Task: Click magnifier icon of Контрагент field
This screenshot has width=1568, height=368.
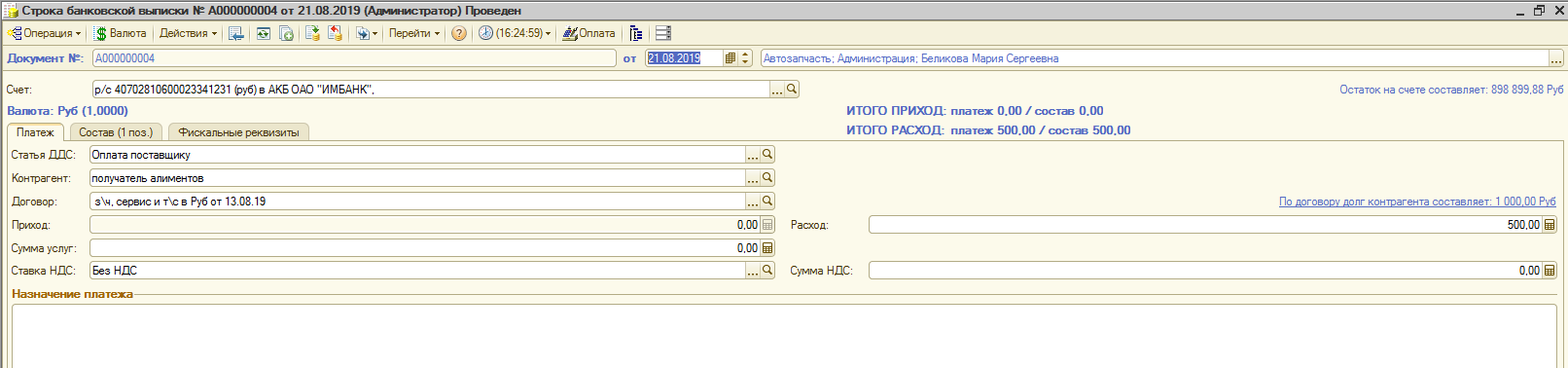Action: click(767, 178)
